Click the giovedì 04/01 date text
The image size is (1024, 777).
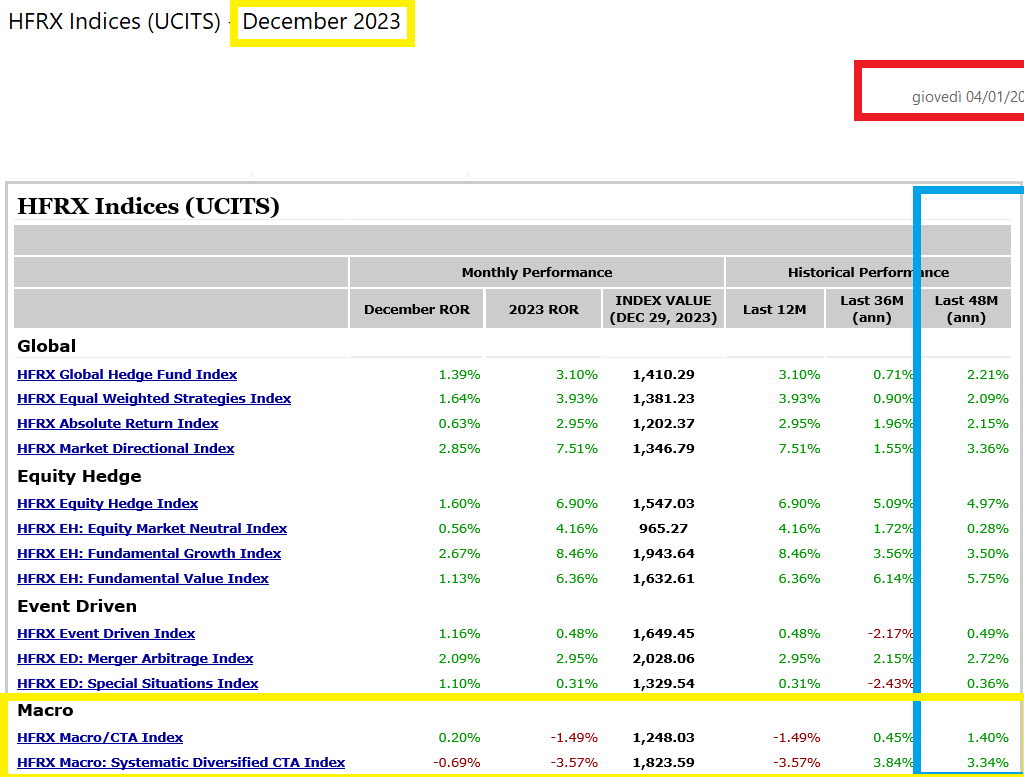(967, 97)
